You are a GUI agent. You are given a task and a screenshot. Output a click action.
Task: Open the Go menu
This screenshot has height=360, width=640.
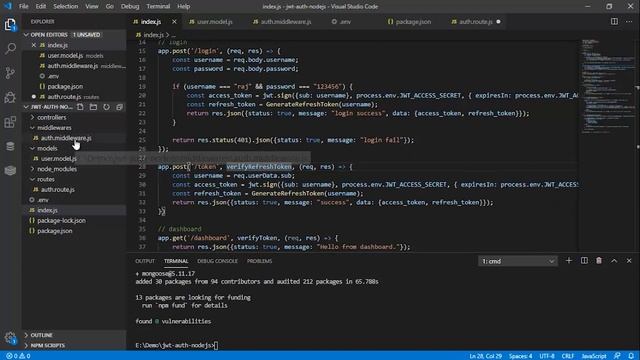pos(109,7)
